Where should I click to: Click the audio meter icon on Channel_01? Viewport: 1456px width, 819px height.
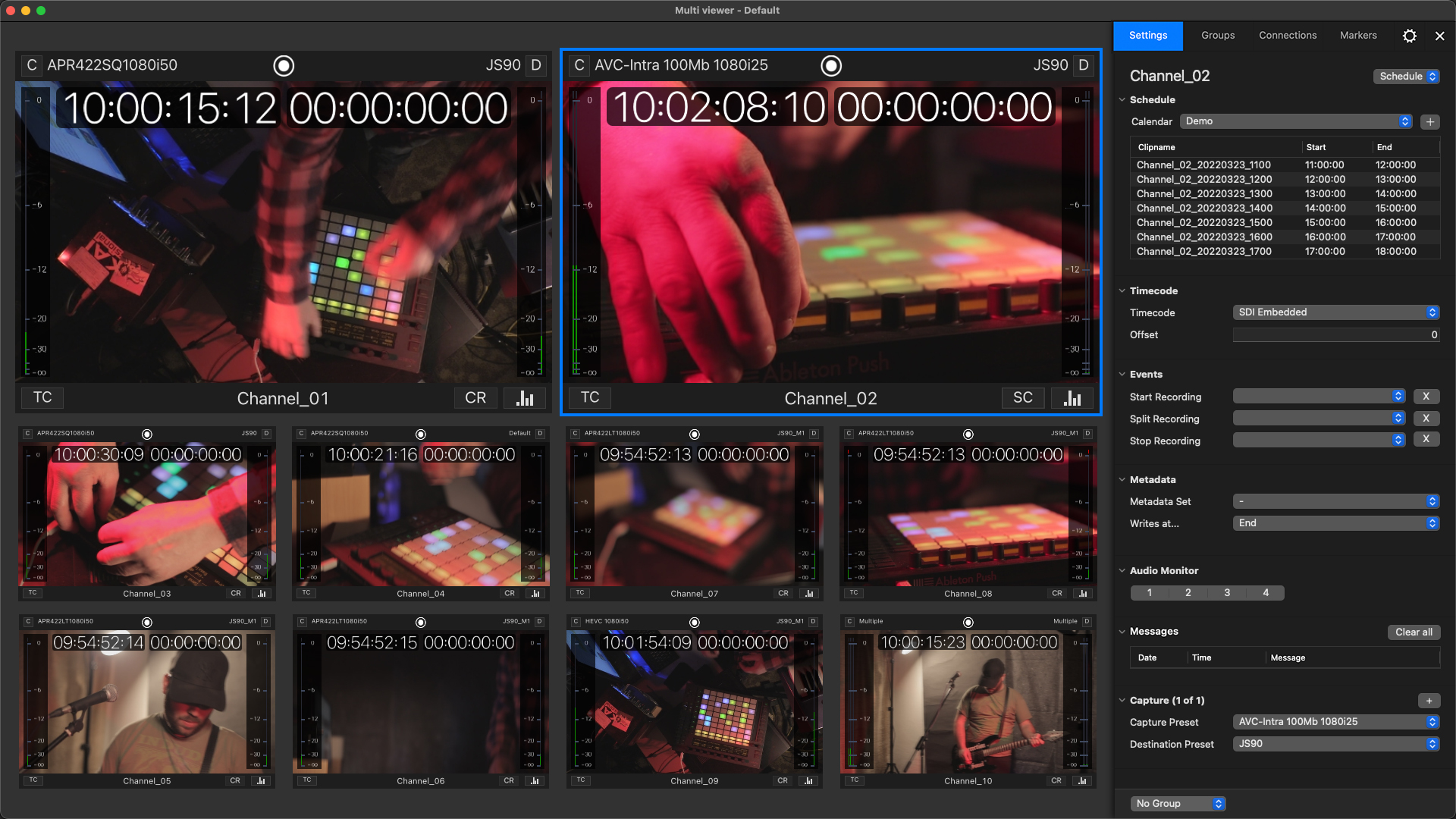click(525, 398)
